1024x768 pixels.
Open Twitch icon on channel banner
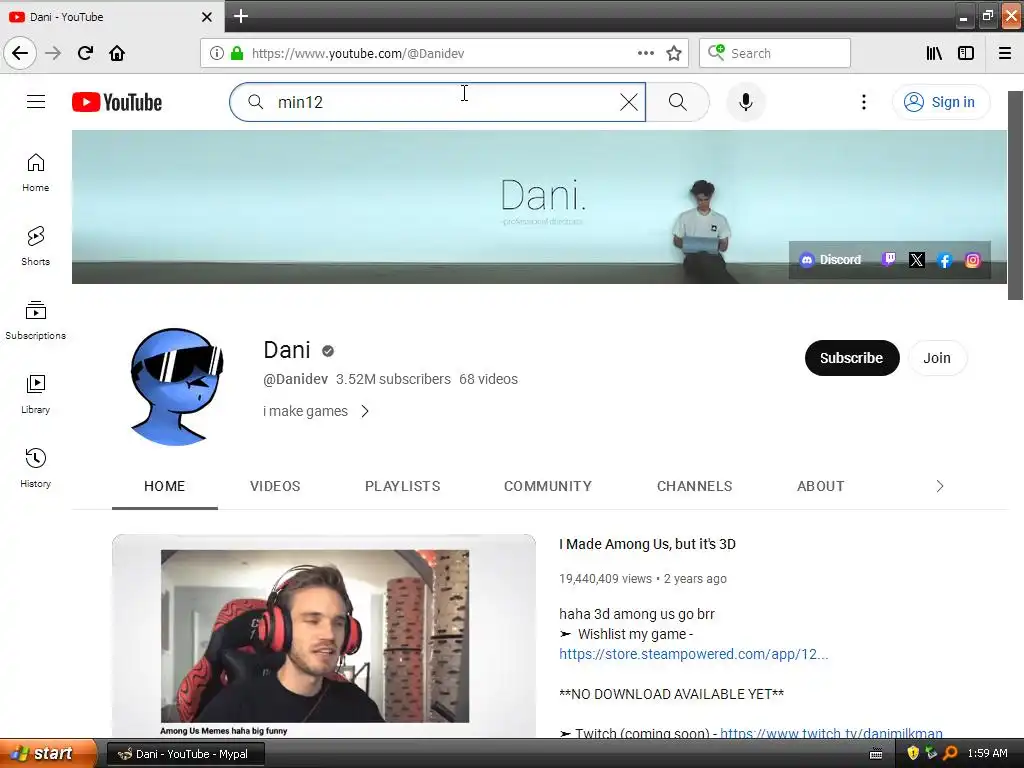click(888, 260)
